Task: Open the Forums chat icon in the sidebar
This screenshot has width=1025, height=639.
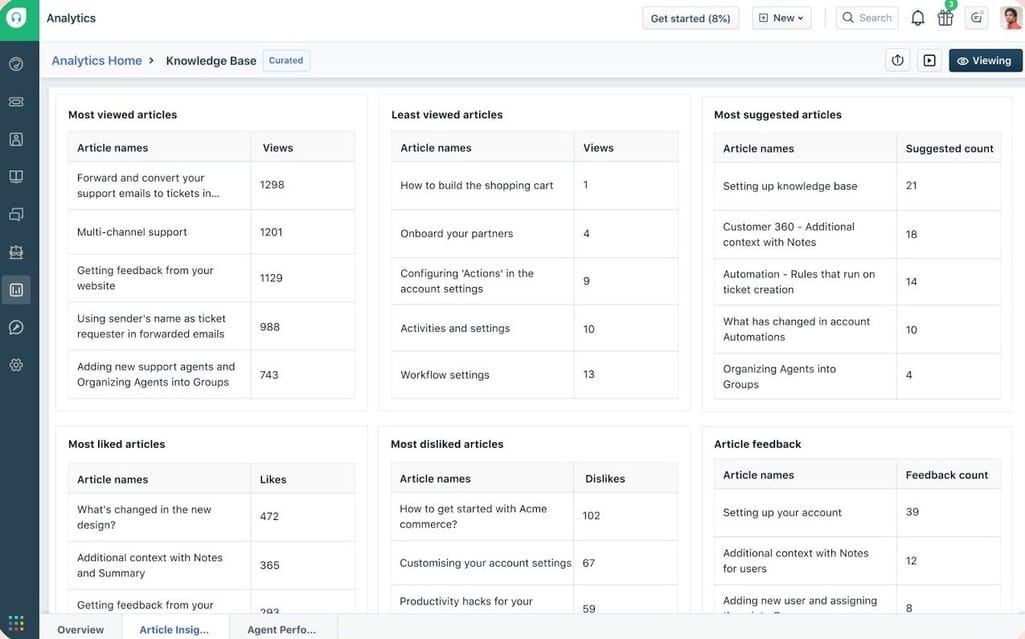Action: 15,213
